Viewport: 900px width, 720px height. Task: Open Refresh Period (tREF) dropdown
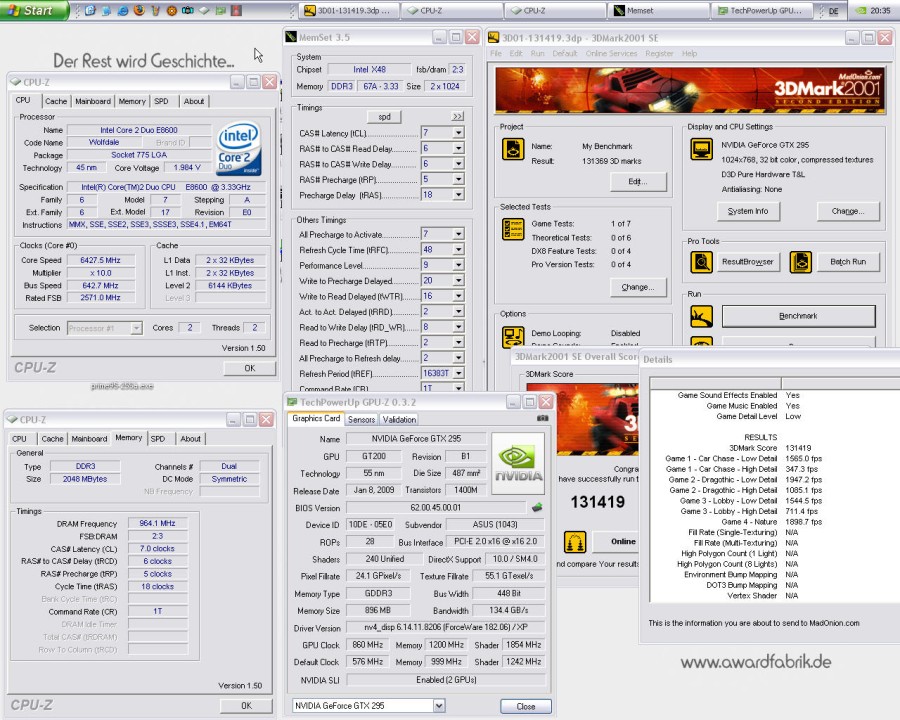(x=458, y=373)
